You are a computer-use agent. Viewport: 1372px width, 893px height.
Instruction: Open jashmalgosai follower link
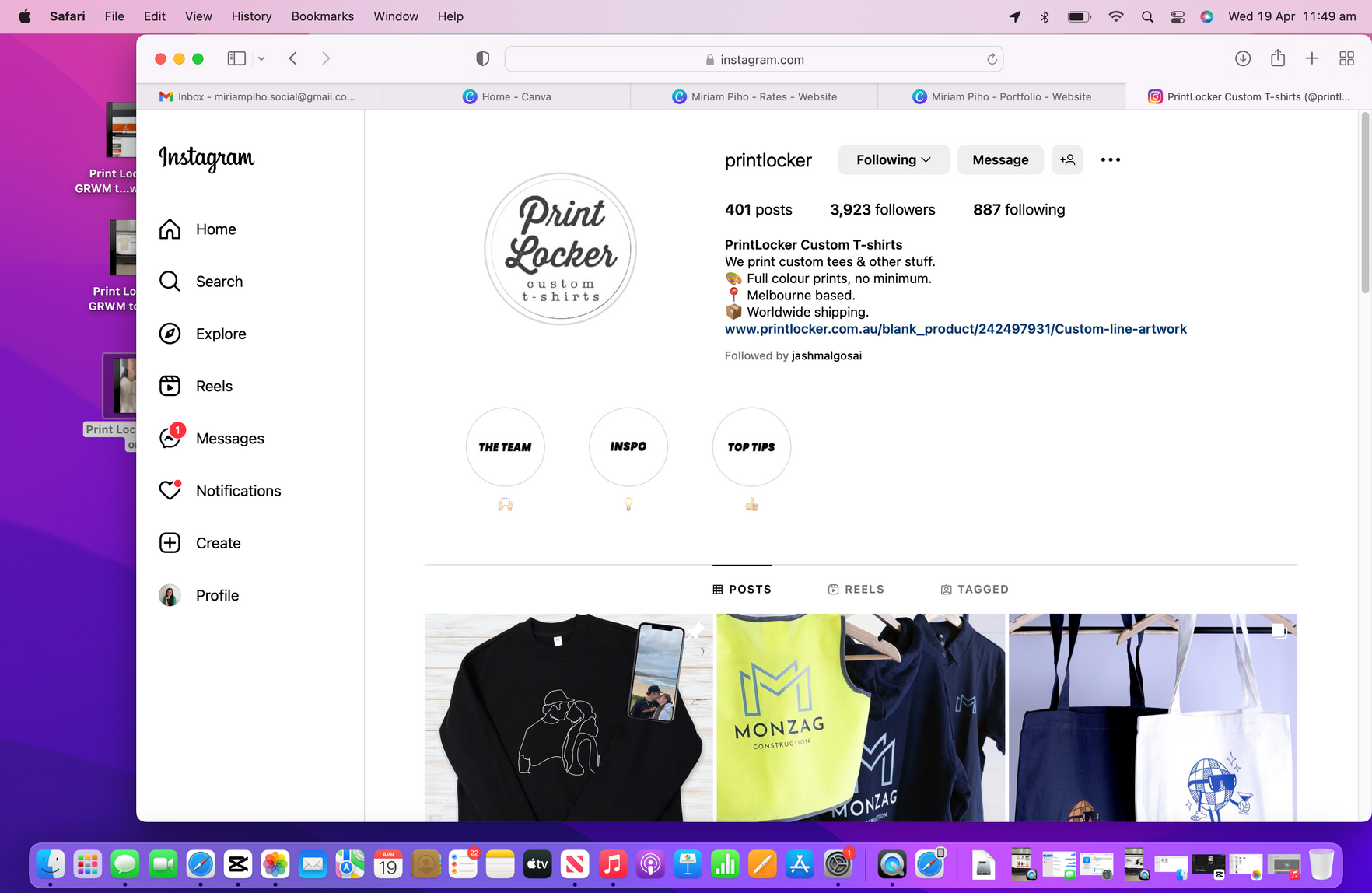point(827,355)
